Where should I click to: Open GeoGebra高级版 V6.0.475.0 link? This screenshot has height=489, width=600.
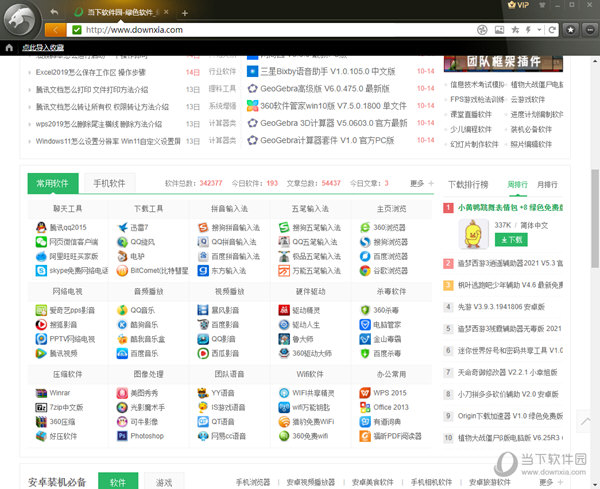[325, 89]
